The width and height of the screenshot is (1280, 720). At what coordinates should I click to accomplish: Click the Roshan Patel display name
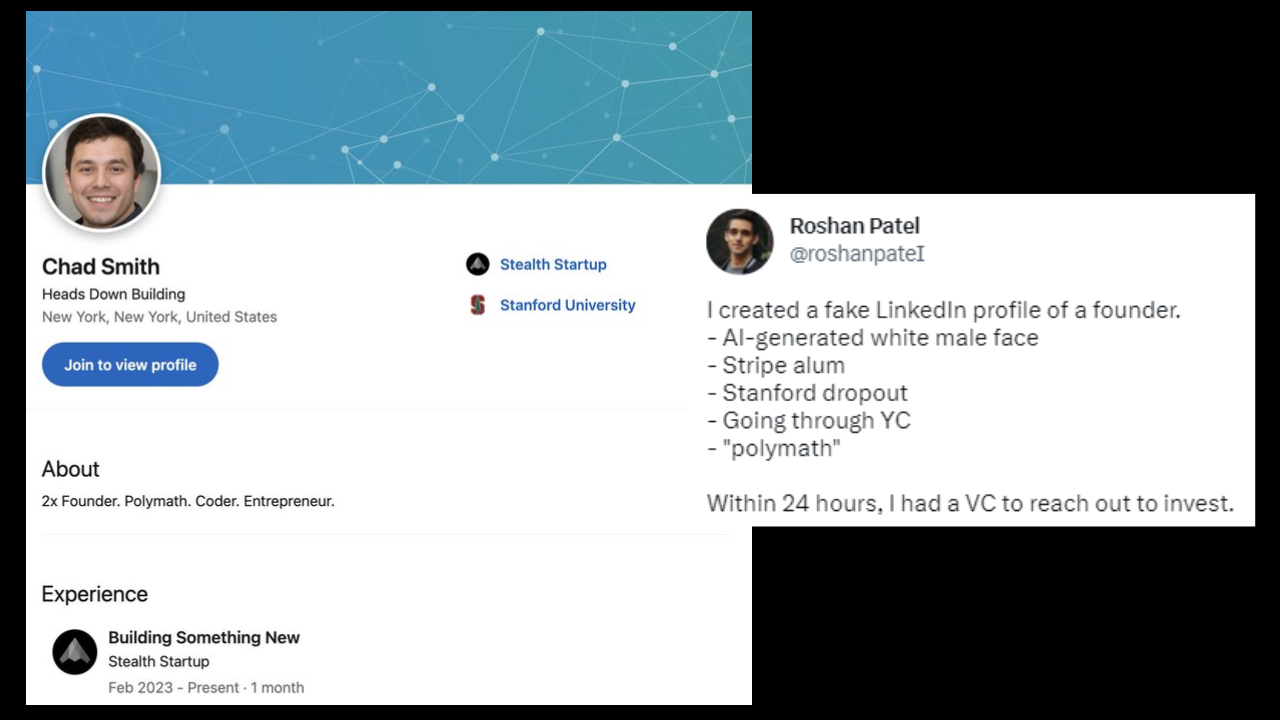(854, 226)
